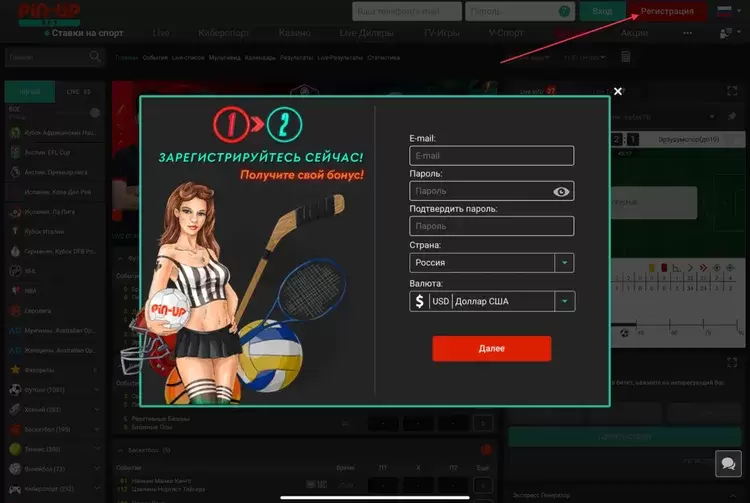
Task: Click the Евролига basketball icon
Action: [x=15, y=311]
